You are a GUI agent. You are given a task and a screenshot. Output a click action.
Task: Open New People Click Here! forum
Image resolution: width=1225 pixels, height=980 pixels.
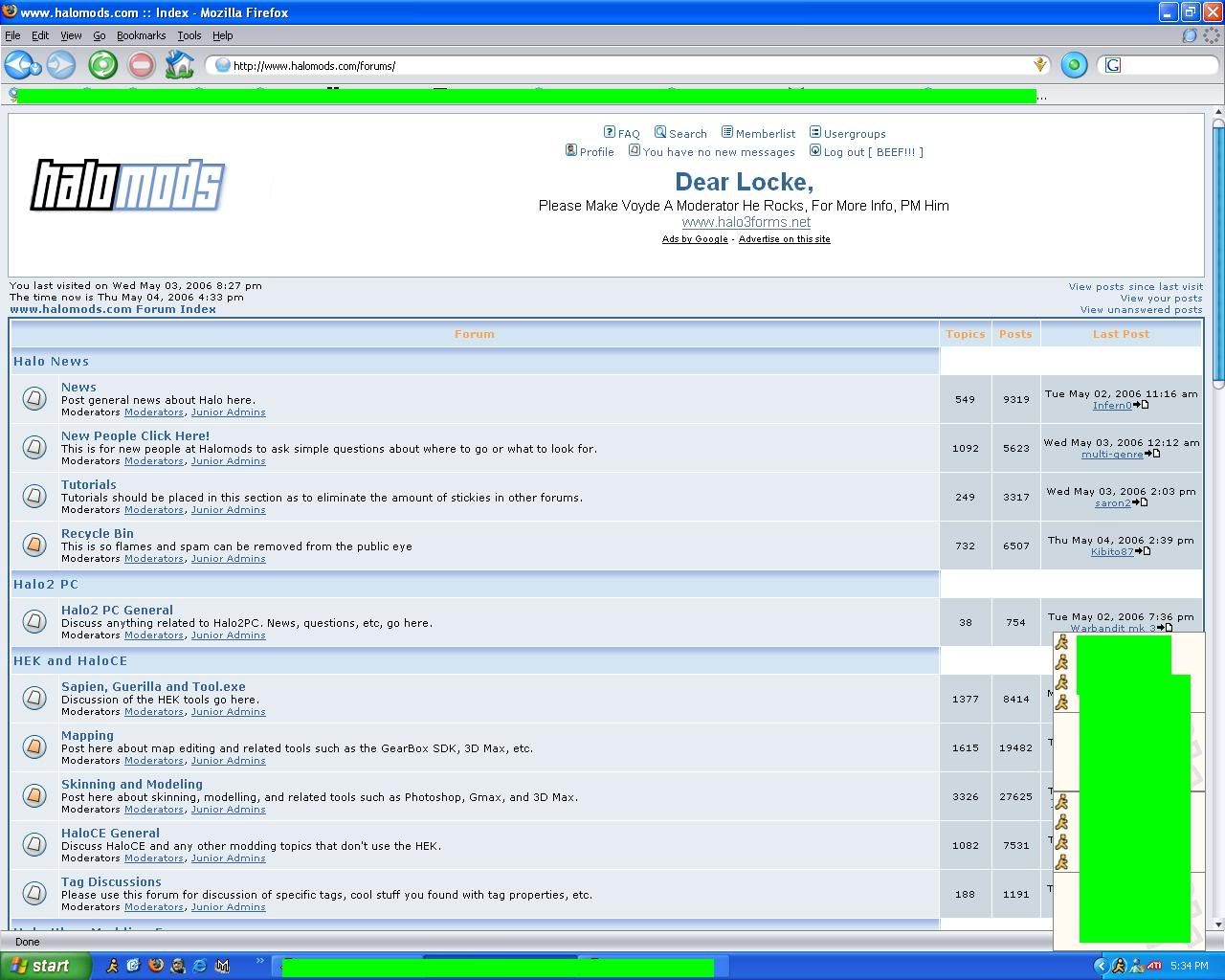tap(135, 435)
